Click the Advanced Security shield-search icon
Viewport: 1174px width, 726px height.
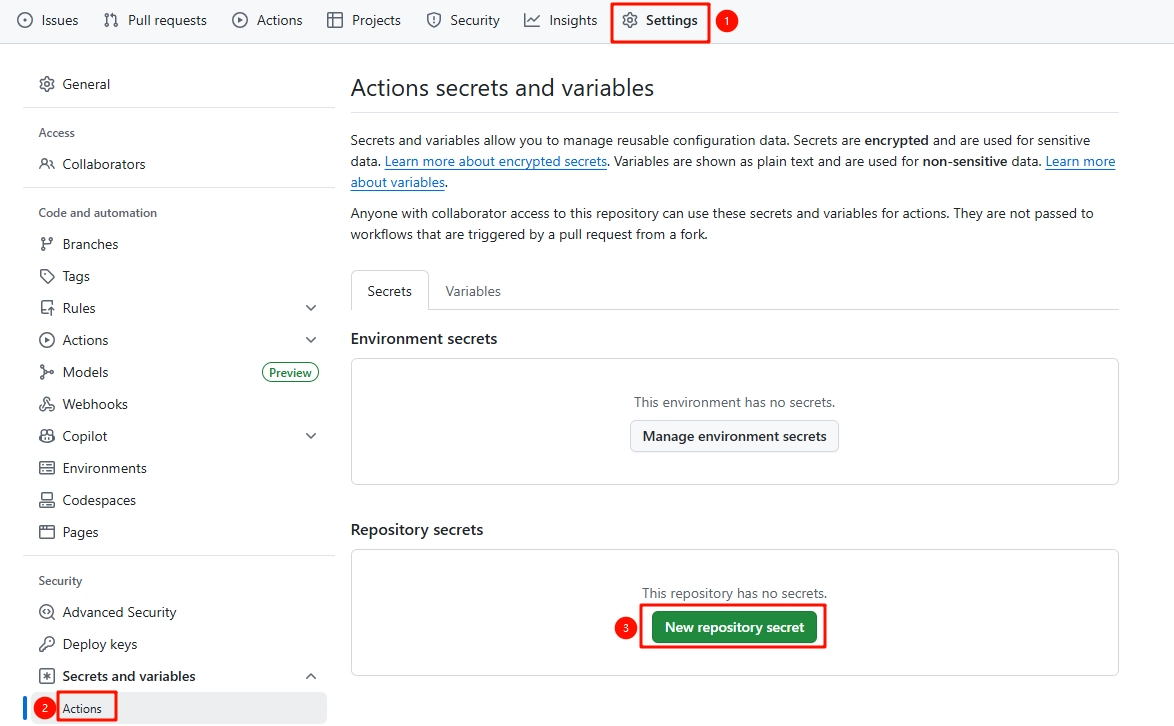pos(46,612)
